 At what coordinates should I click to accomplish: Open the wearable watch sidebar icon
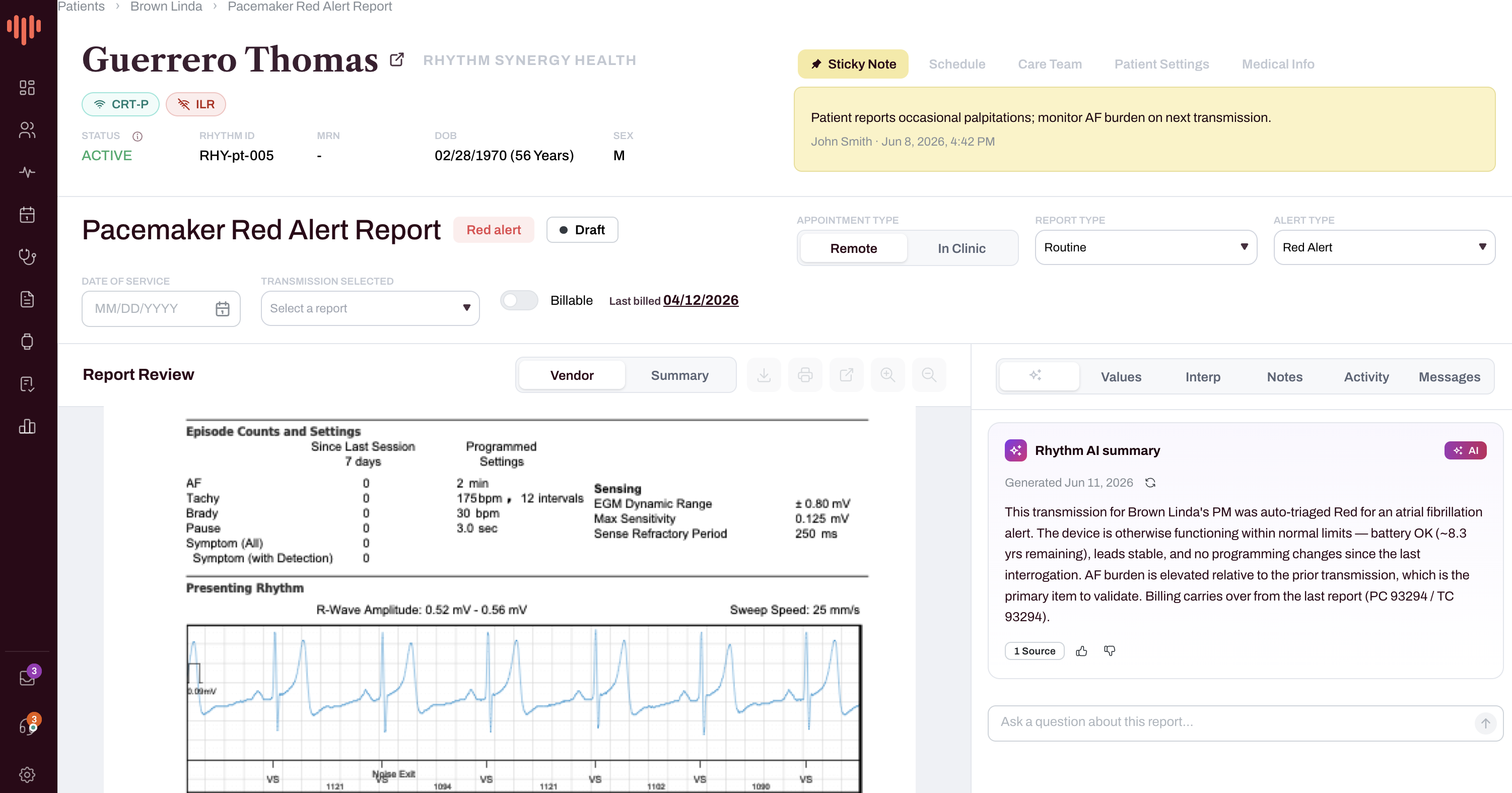tap(27, 342)
